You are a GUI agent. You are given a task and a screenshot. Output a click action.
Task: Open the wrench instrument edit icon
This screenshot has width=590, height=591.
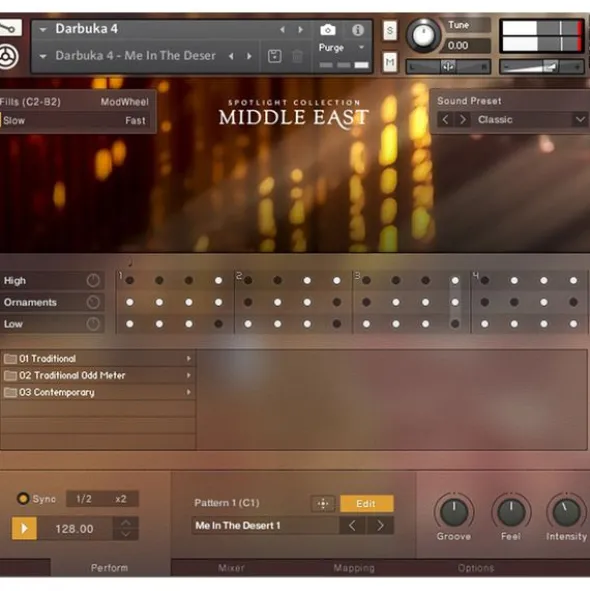pyautogui.click(x=9, y=28)
